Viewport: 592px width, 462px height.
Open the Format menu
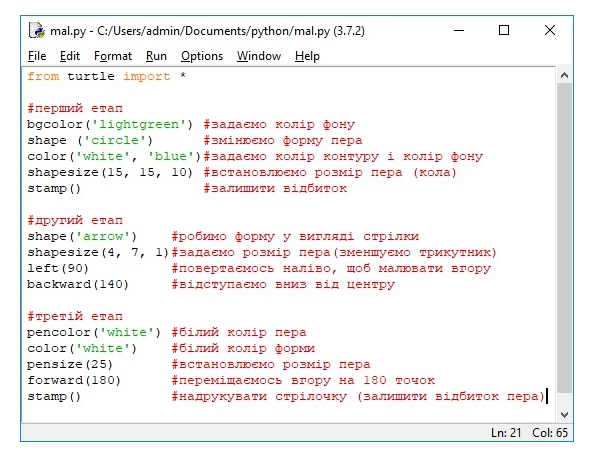[113, 56]
